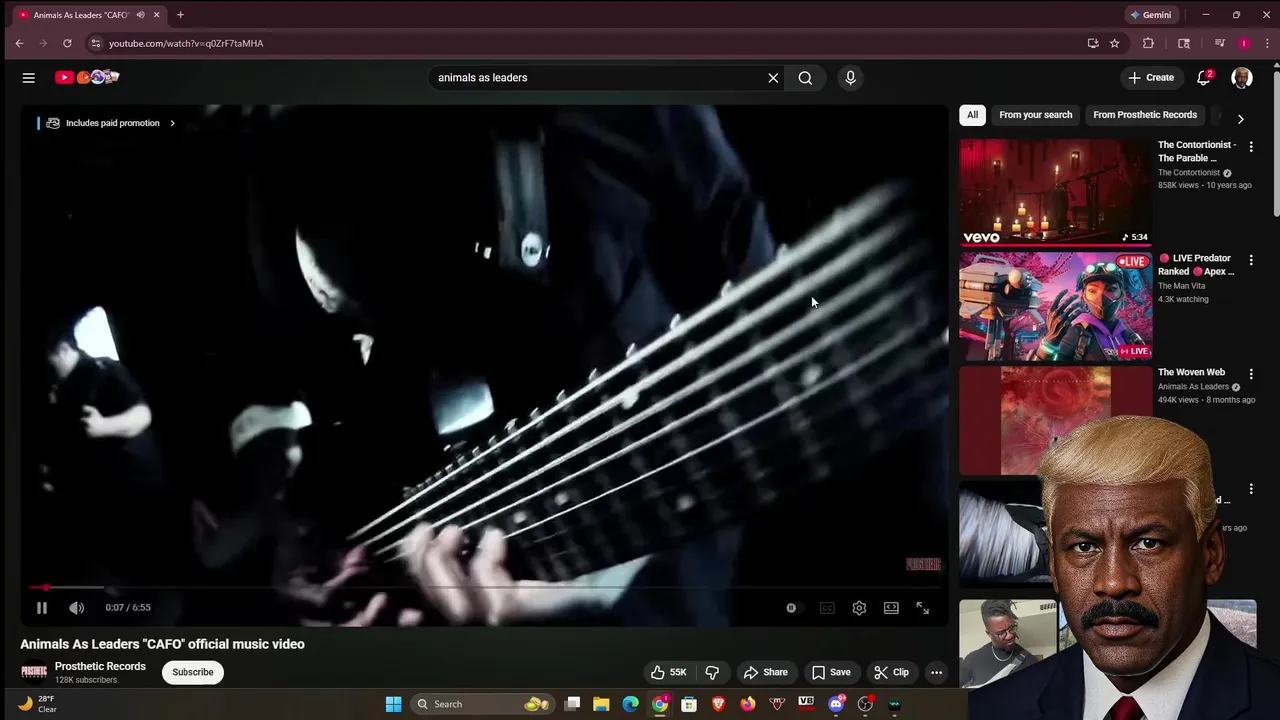Viewport: 1280px width, 720px height.
Task: Launch Microsoft Edge from the taskbar
Action: click(630, 704)
